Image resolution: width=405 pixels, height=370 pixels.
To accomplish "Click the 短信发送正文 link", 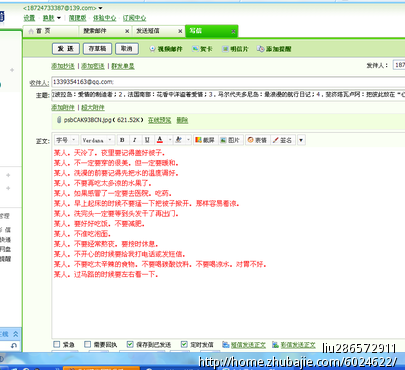I will point(248,345).
